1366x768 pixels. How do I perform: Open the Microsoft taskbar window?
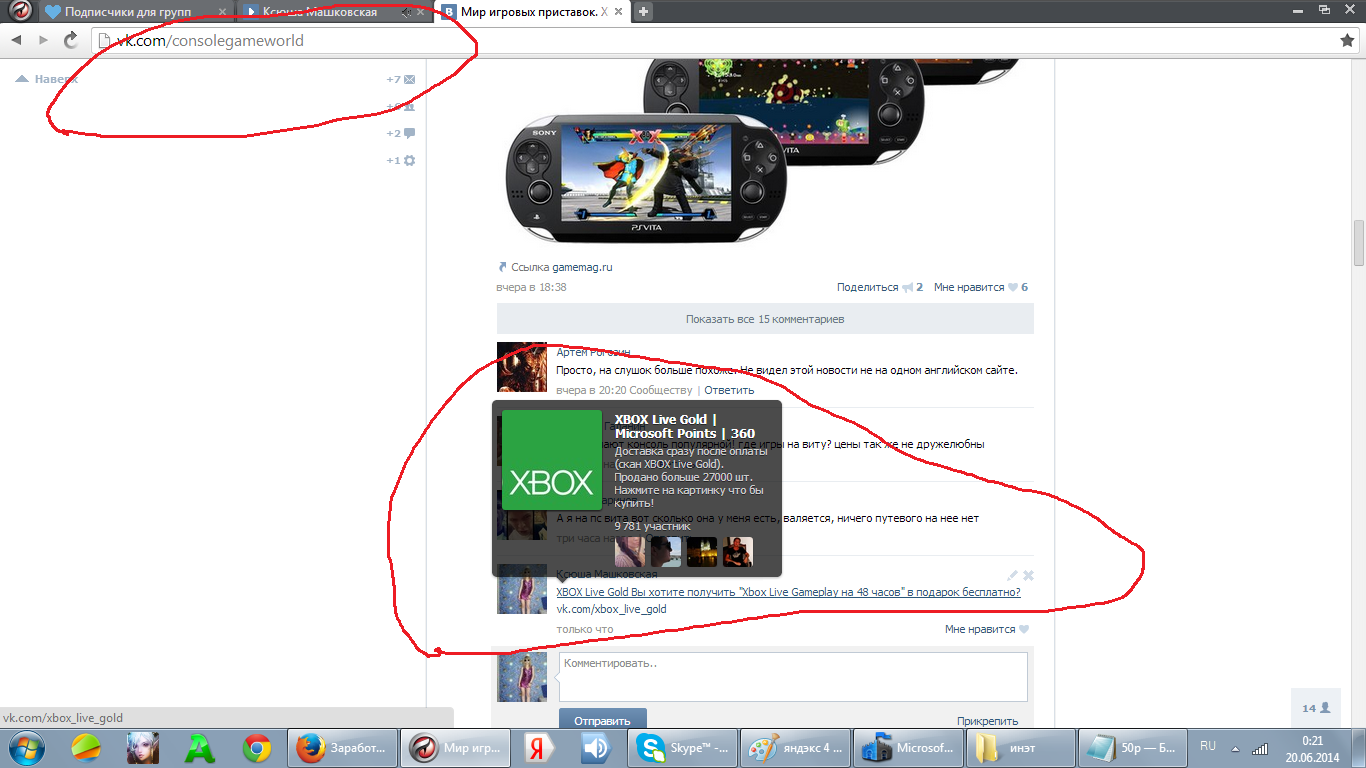pyautogui.click(x=910, y=747)
